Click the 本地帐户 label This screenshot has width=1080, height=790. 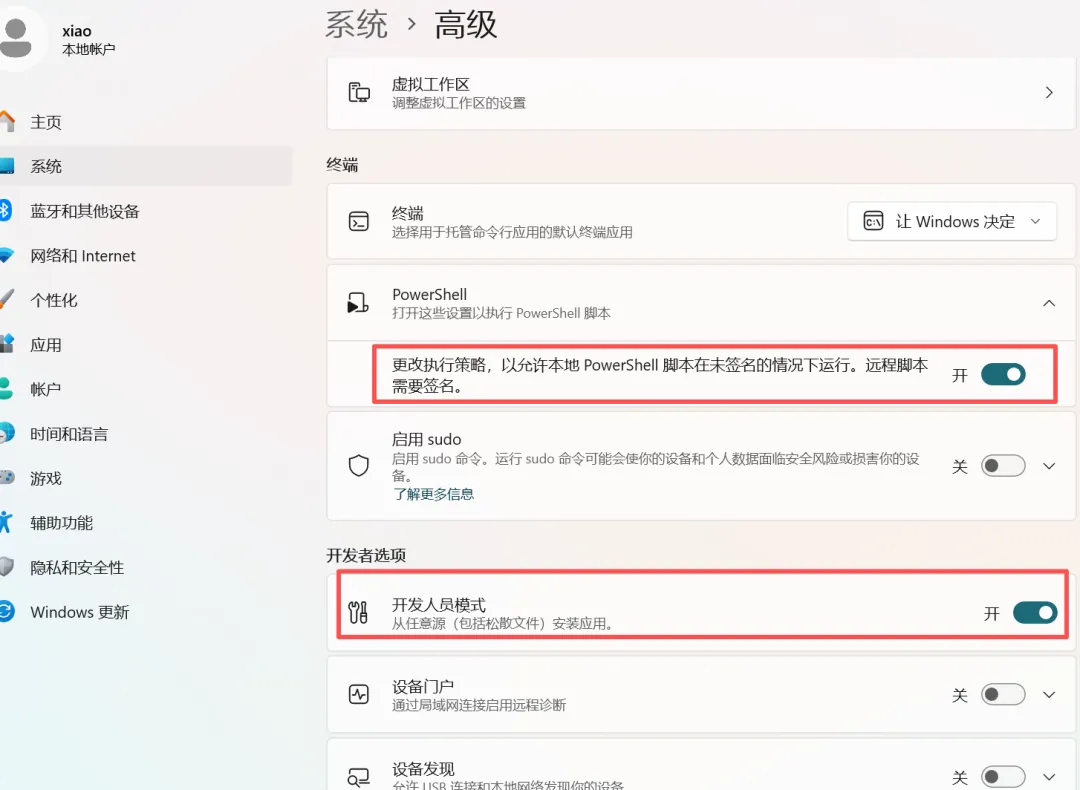(88, 50)
